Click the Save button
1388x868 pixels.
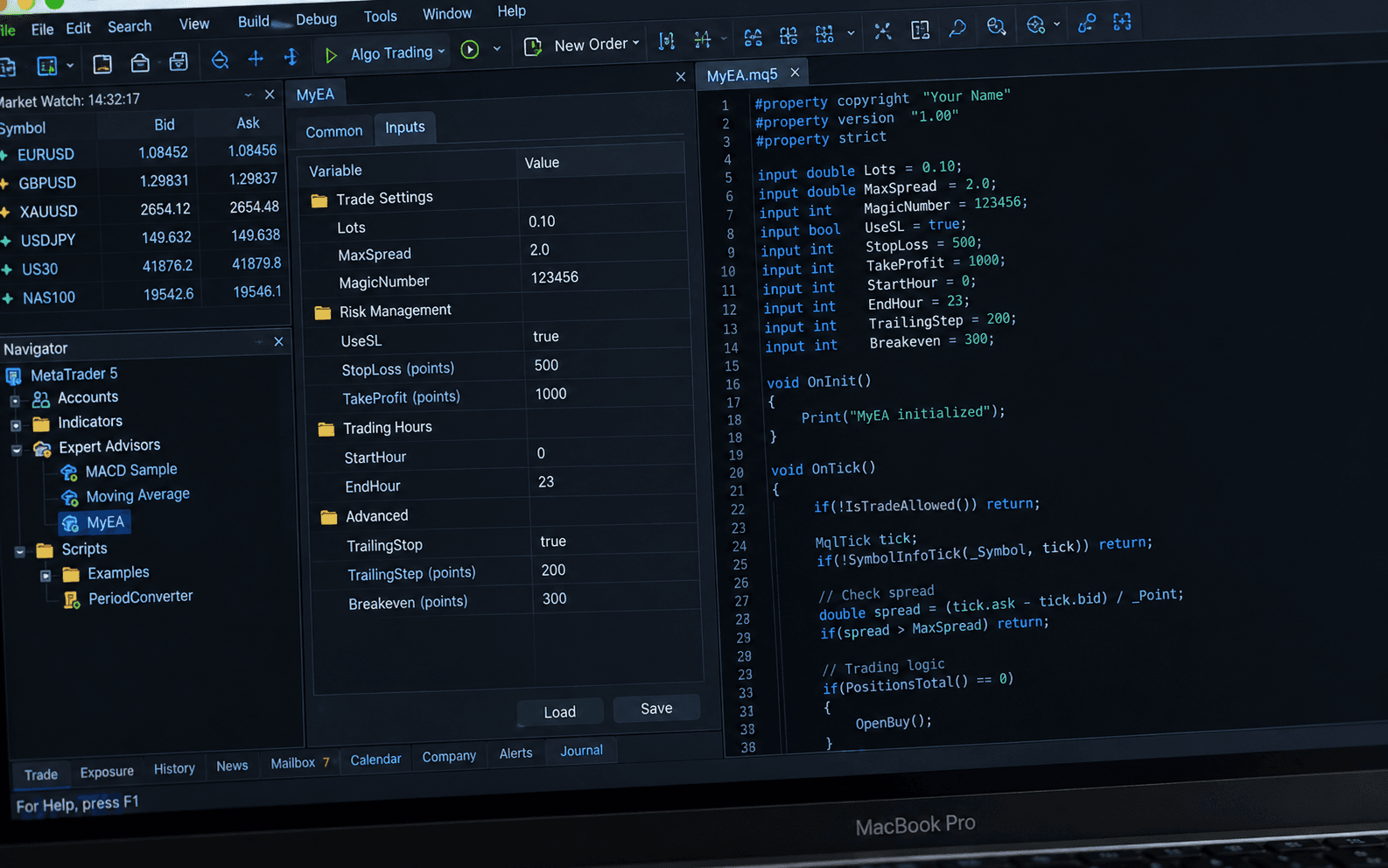[656, 709]
